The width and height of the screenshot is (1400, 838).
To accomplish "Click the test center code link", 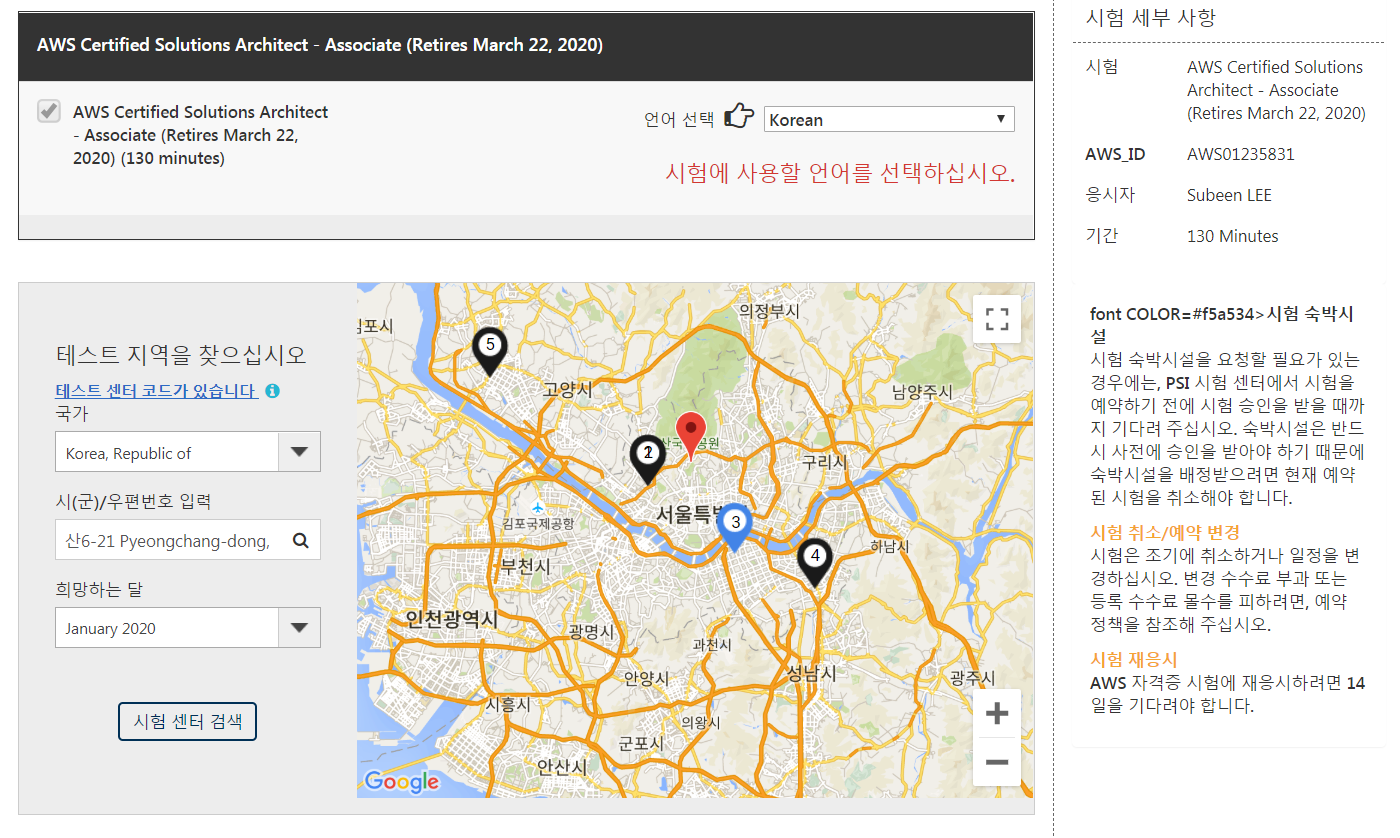I will pyautogui.click(x=157, y=391).
